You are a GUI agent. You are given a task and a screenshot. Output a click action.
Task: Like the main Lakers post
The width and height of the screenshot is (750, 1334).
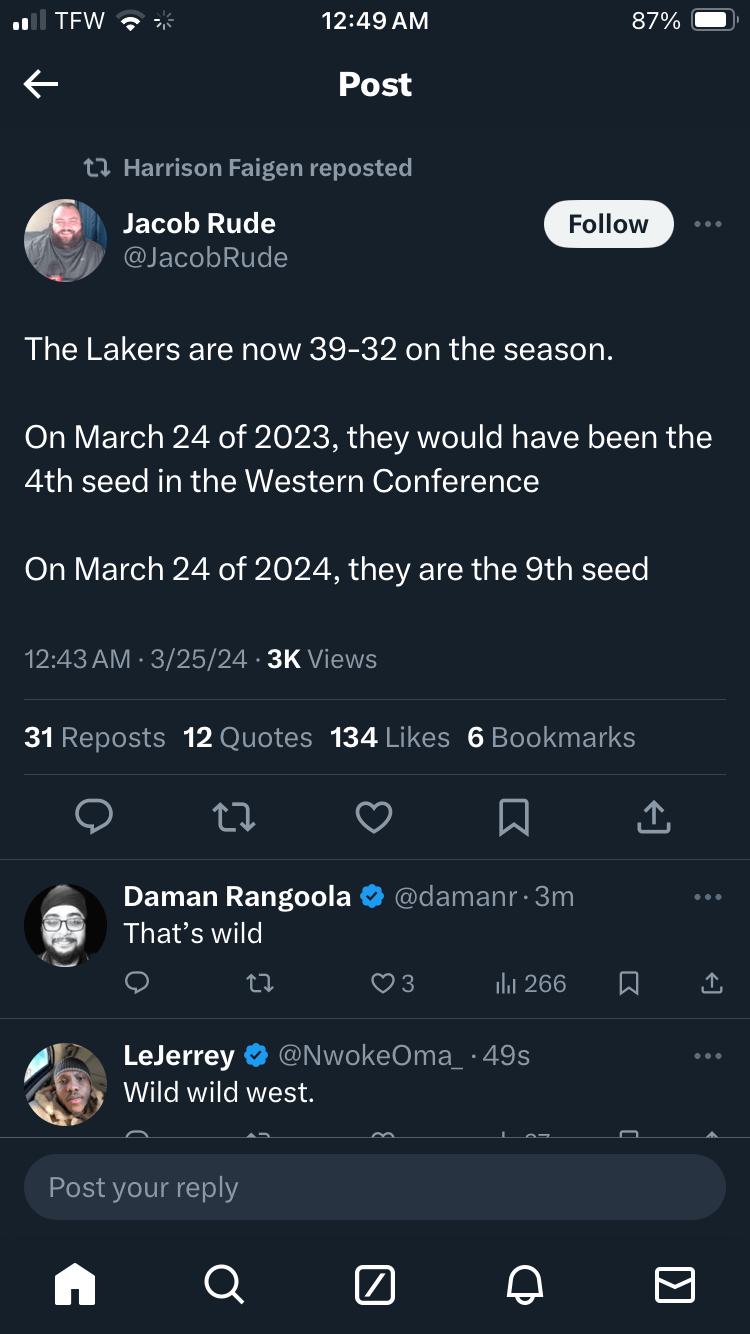pyautogui.click(x=374, y=817)
